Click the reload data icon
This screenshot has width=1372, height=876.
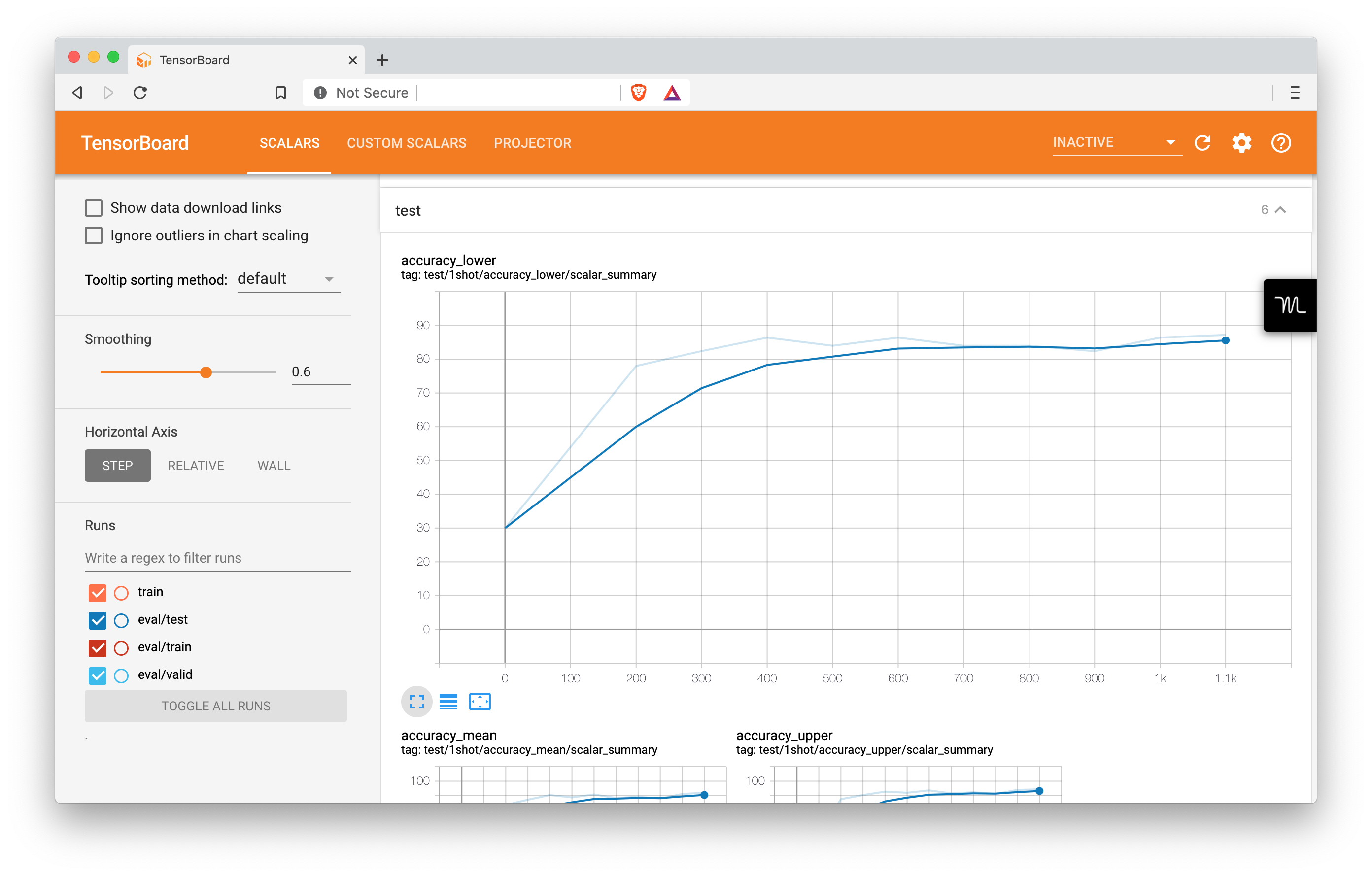point(1202,143)
